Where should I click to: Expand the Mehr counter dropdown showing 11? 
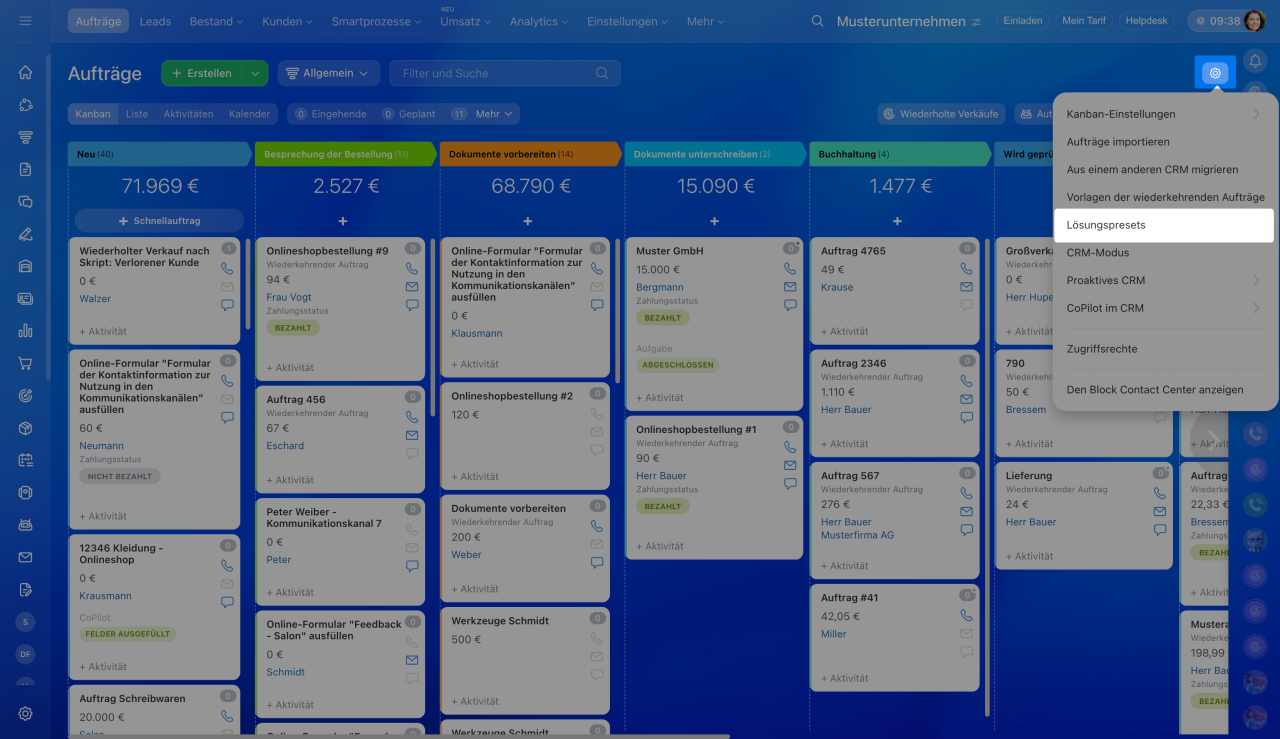click(482, 114)
